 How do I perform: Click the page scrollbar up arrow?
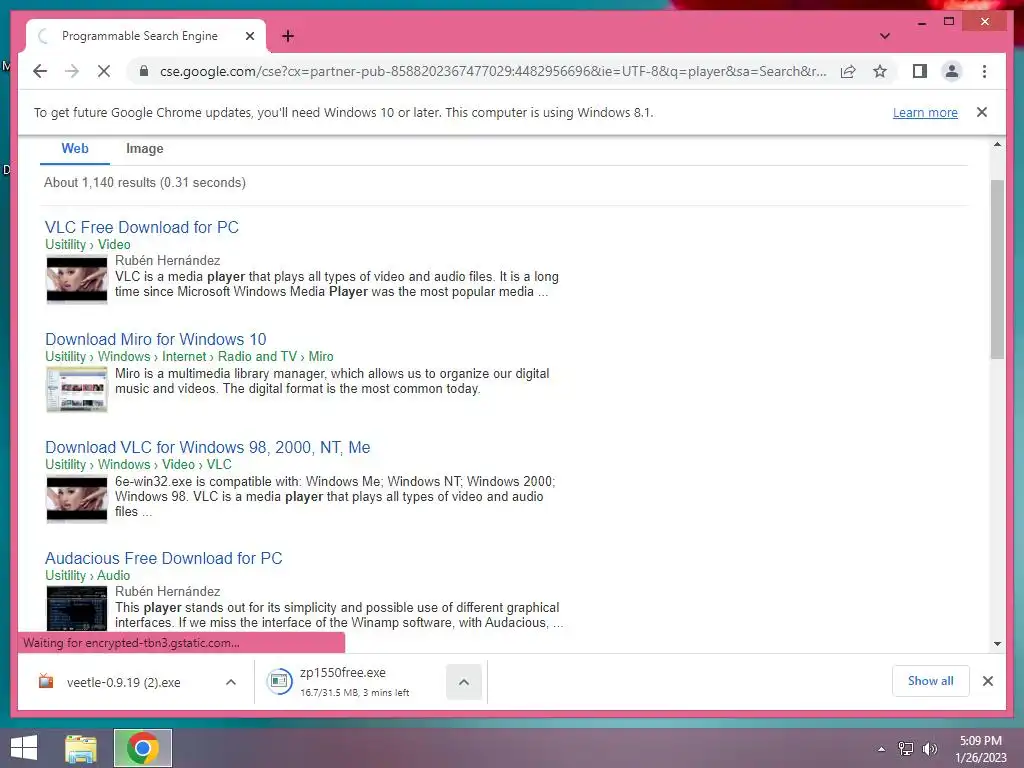[x=997, y=144]
